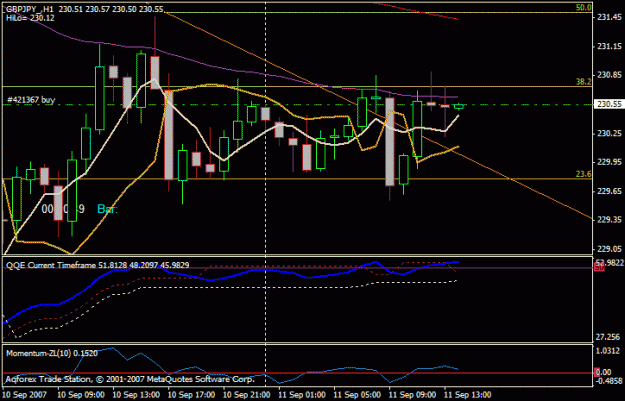Click the 52.9822 QQE scale value
Screen dimensions: 625x401
click(x=609, y=262)
